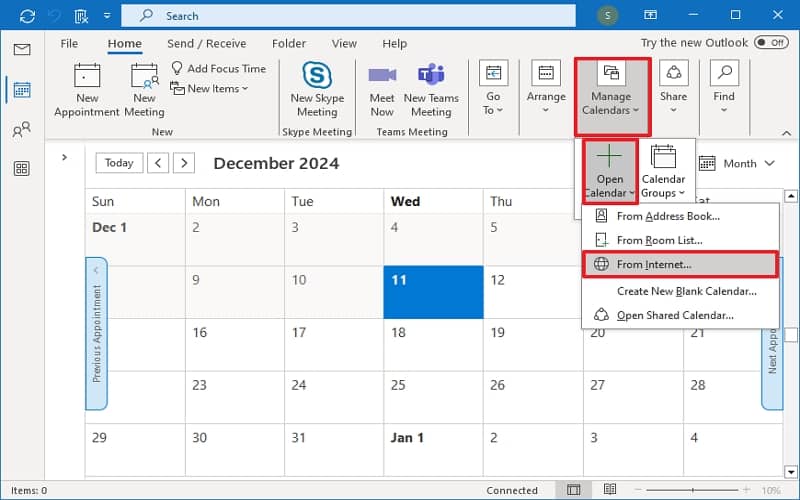Viewport: 800px width, 500px height.
Task: Toggle Try the new Outlook switch
Action: coord(771,42)
